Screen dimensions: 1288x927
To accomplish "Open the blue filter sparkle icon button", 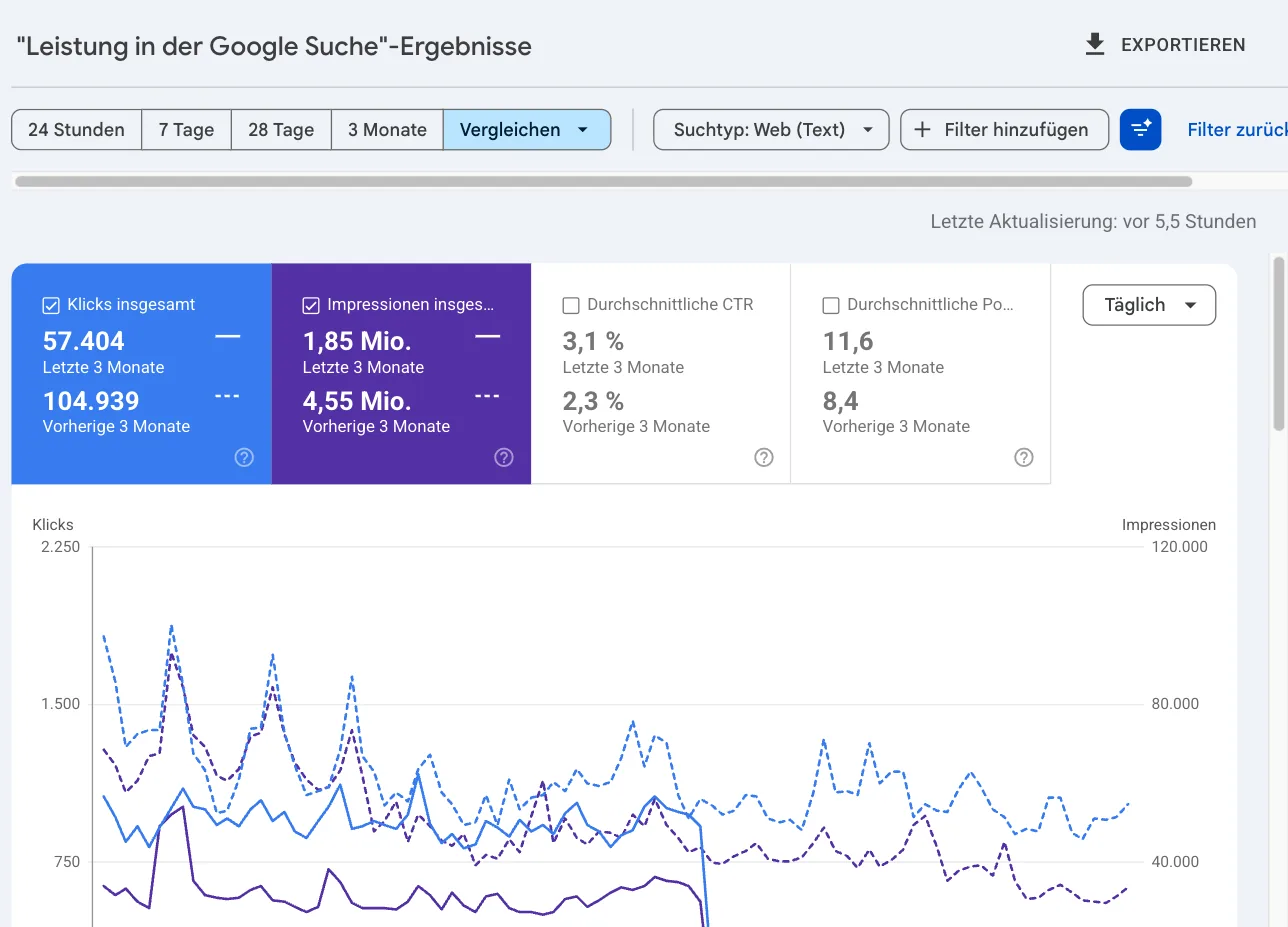I will pos(1140,130).
